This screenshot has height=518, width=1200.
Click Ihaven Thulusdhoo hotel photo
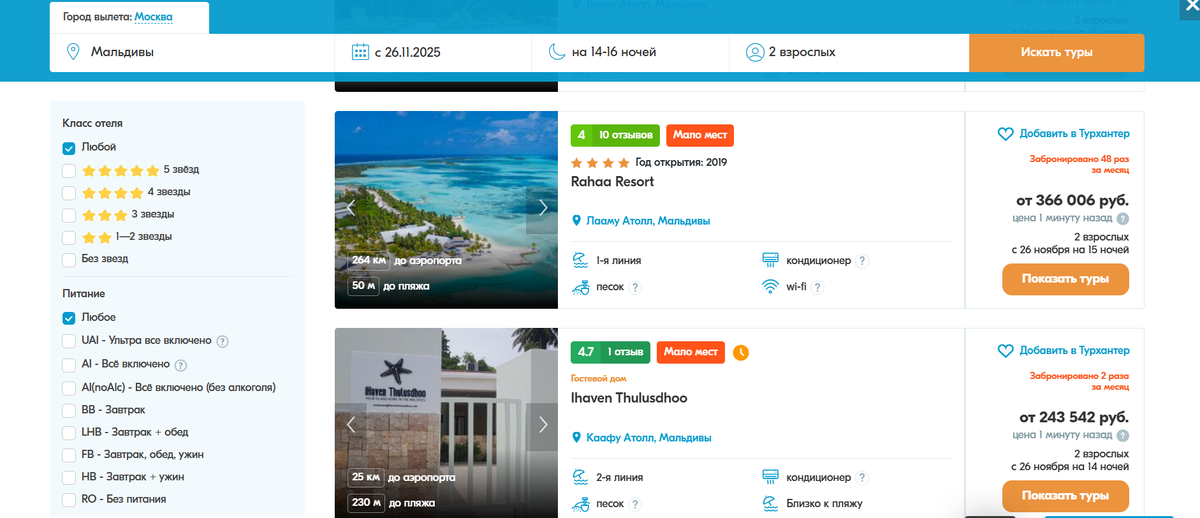coord(446,423)
